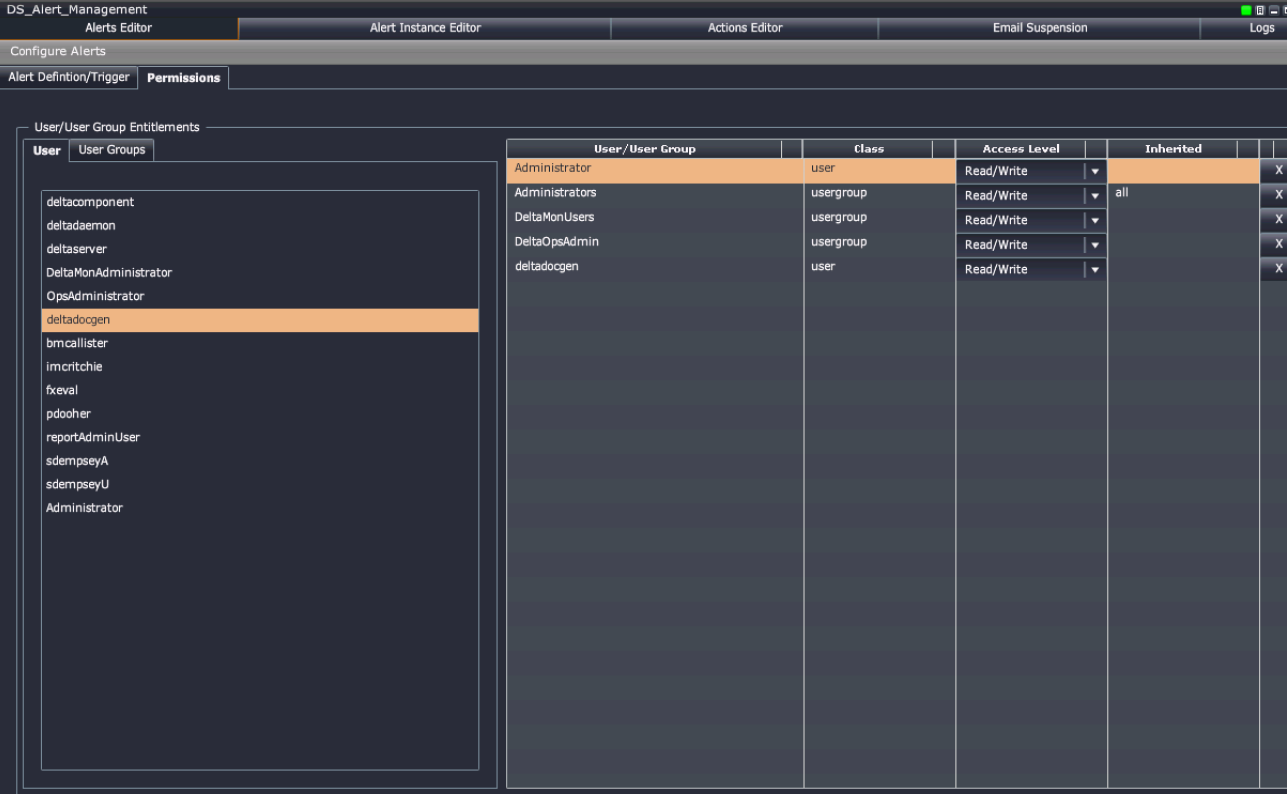Select highlighted deltadocgen in the user list

pos(260,320)
